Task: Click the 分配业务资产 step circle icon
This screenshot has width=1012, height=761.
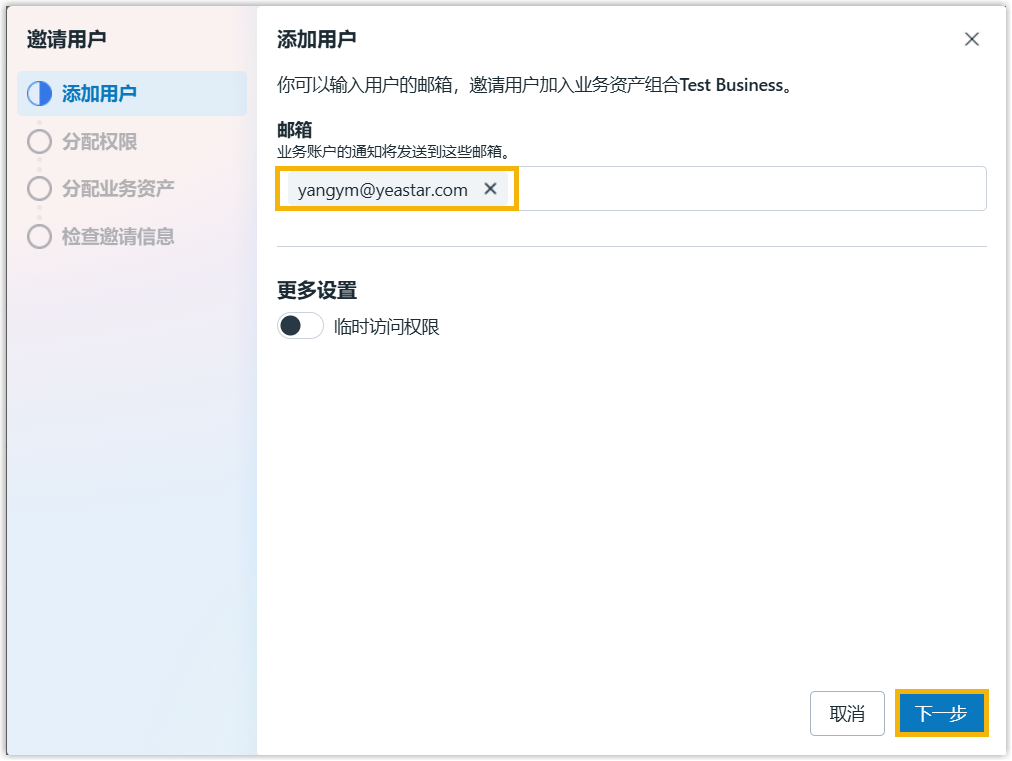Action: pos(39,189)
